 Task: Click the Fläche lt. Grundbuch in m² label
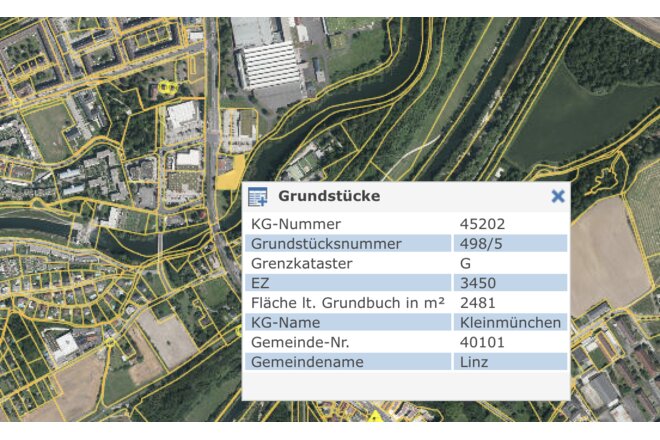point(348,303)
